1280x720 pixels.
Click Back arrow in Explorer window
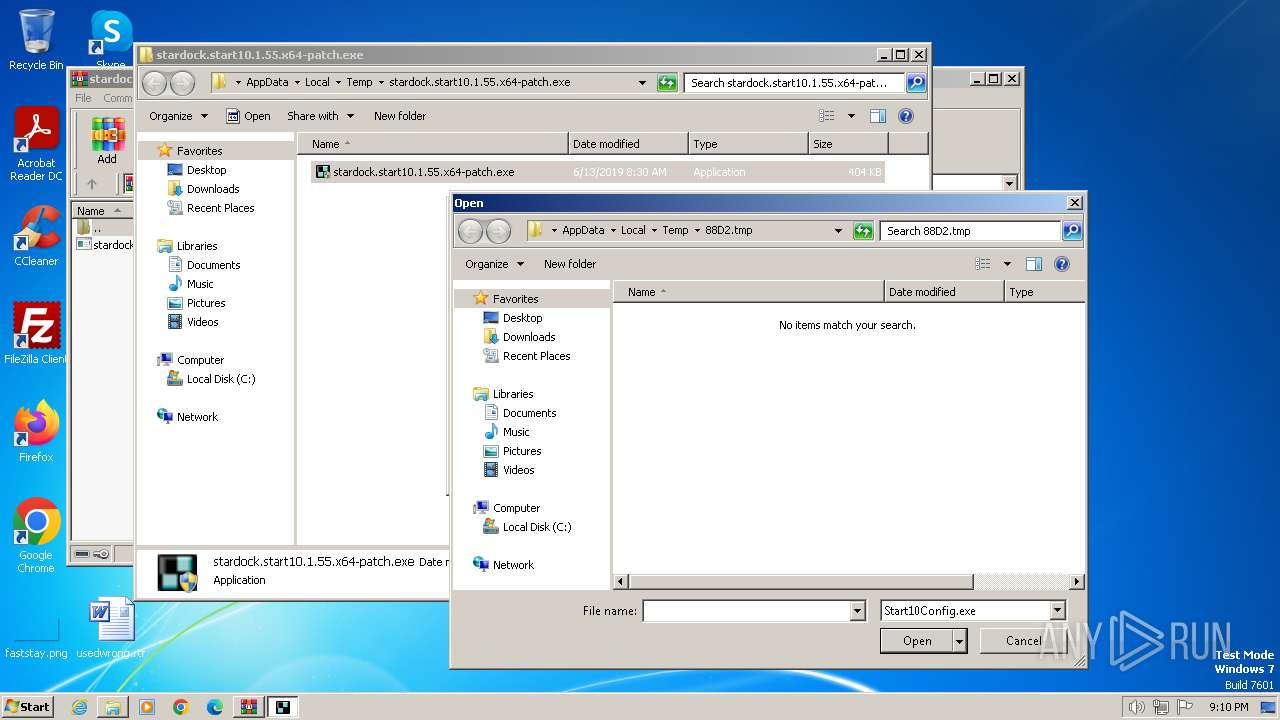tap(154, 83)
